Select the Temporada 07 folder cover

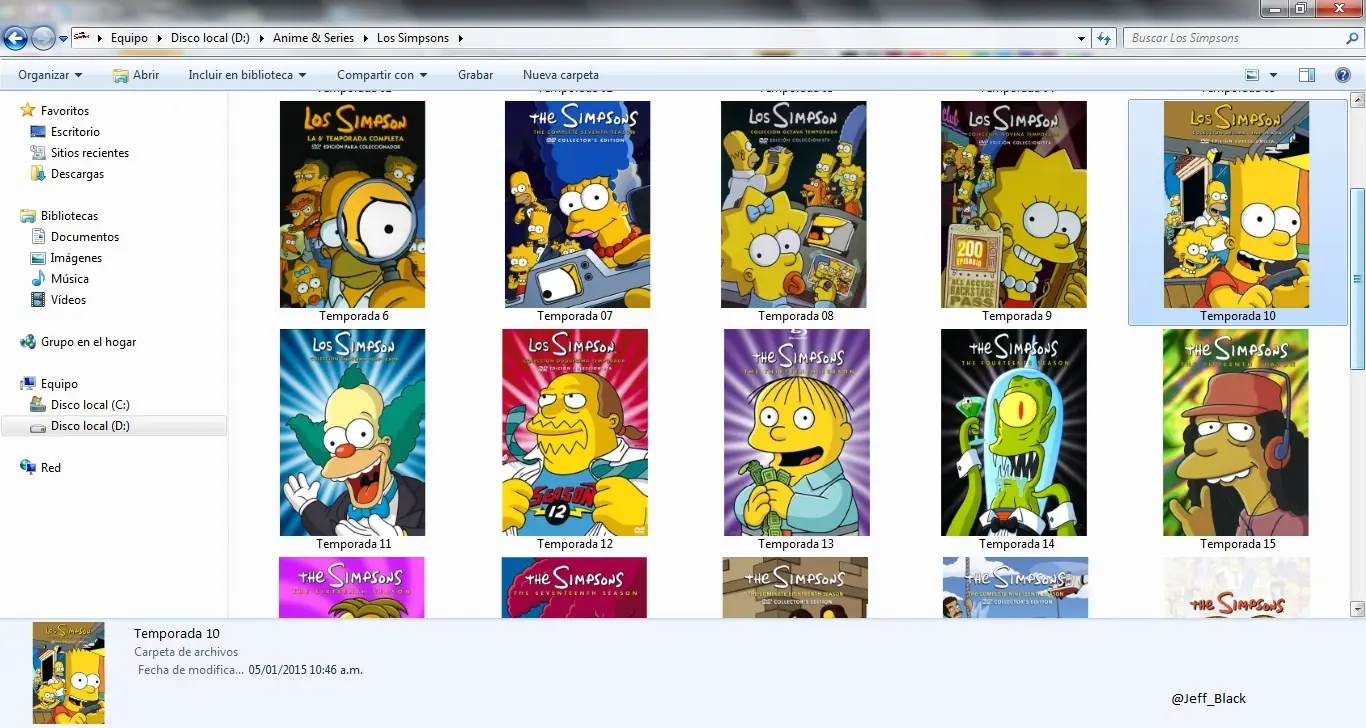point(578,204)
